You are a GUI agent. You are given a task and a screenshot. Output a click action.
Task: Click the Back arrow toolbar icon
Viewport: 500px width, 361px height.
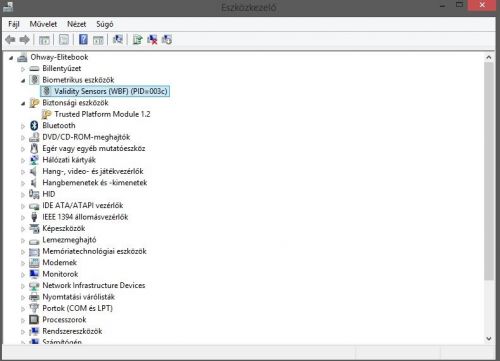tap(10, 40)
